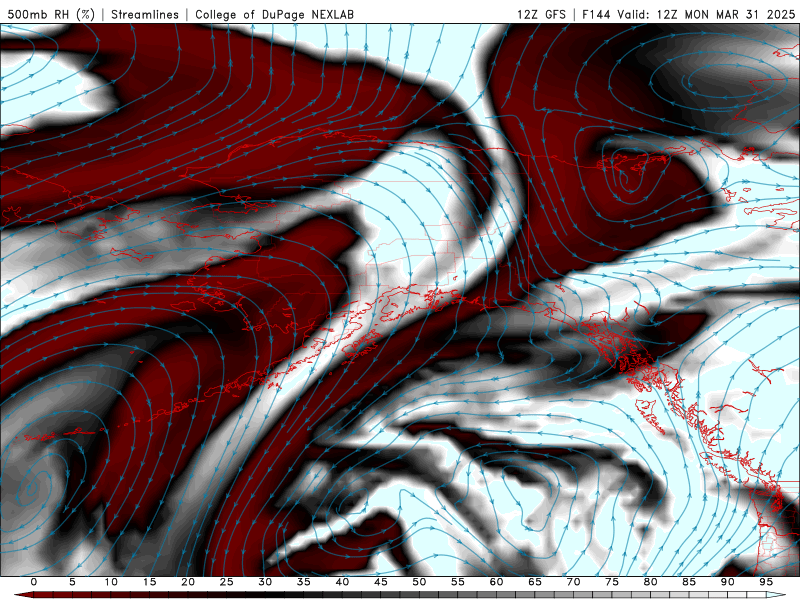800x600 pixels.
Task: Click the '65' tick label on the scale
Action: point(535,582)
